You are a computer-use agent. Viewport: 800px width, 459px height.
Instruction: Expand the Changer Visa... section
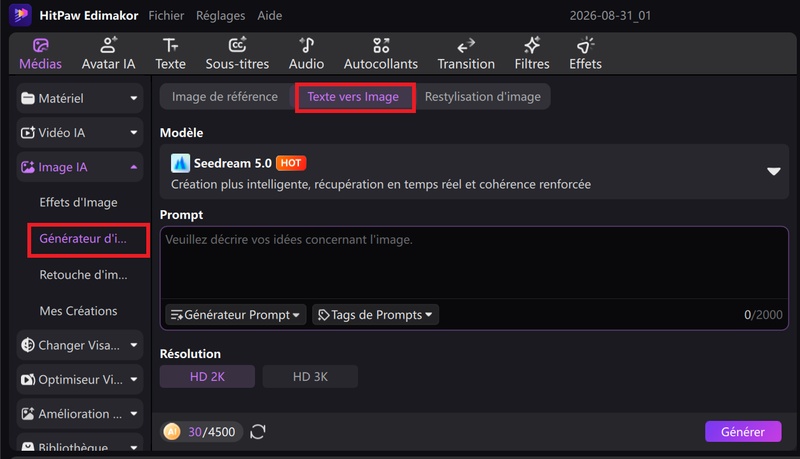click(134, 345)
